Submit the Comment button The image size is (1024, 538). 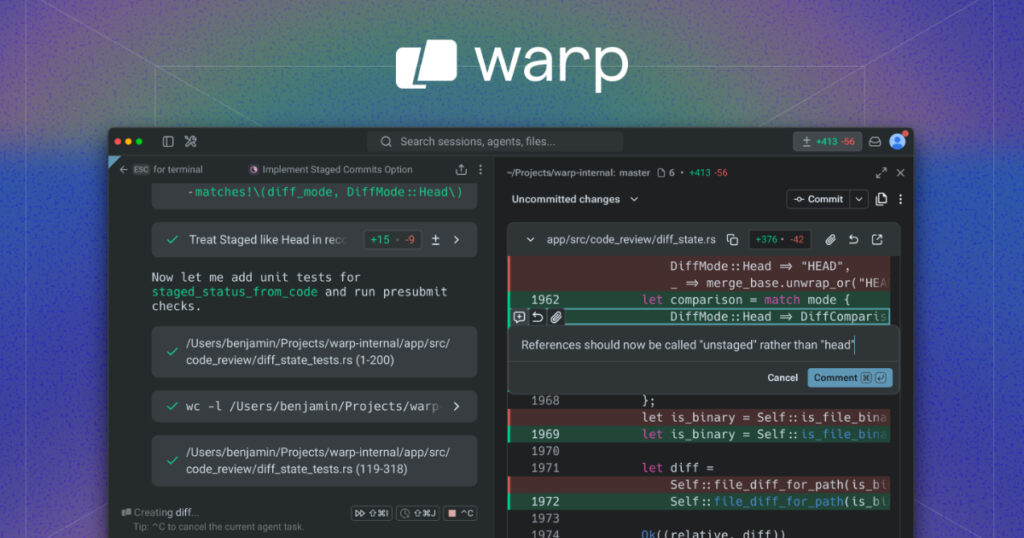click(x=850, y=378)
